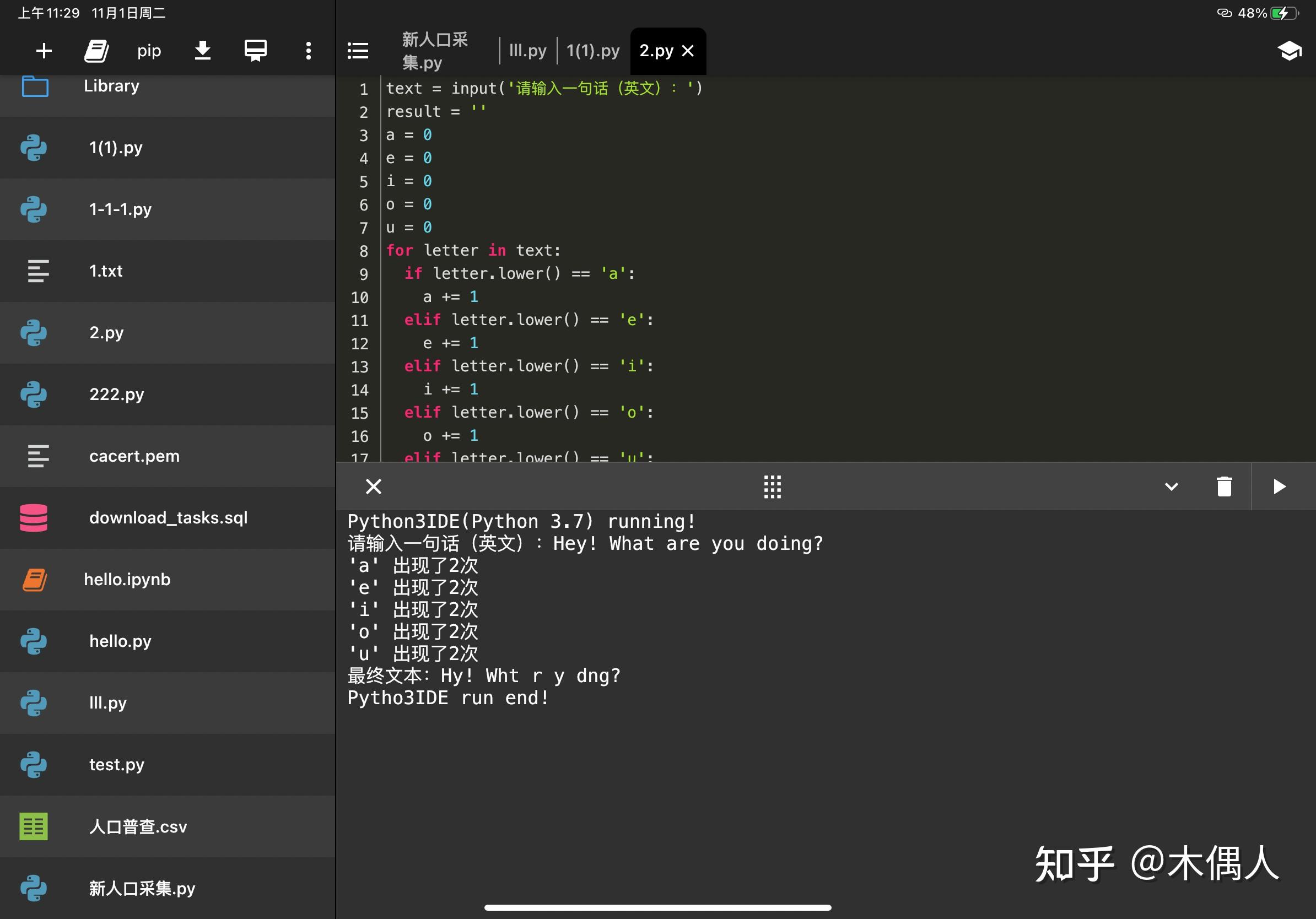This screenshot has height=919, width=1316.
Task: Switch to the 新人口采集.py tab
Action: pyautogui.click(x=435, y=51)
